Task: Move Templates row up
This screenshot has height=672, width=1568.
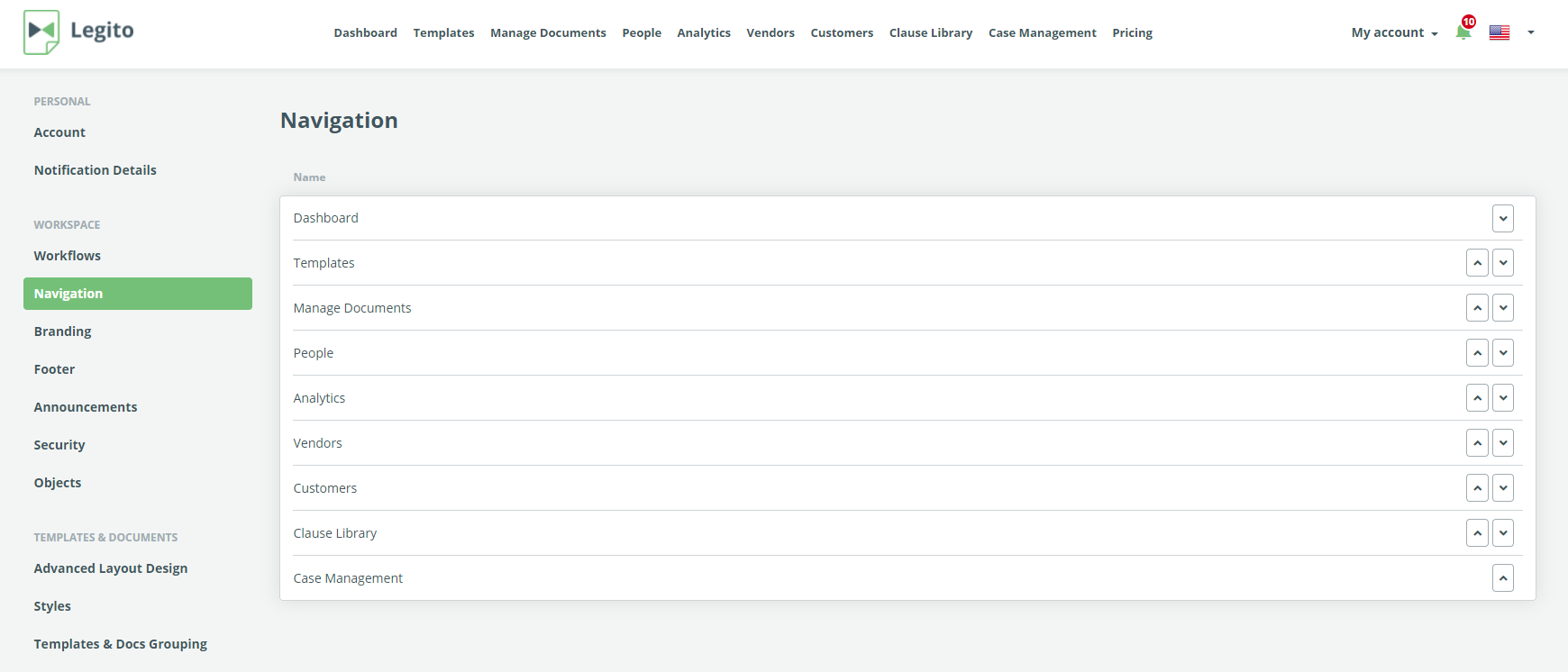Action: [1477, 263]
